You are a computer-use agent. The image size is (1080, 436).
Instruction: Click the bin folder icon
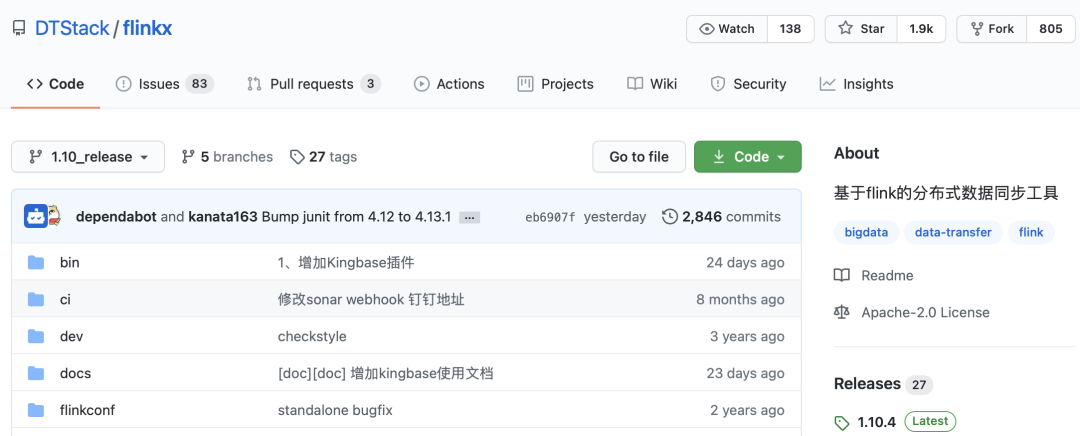(x=37, y=263)
